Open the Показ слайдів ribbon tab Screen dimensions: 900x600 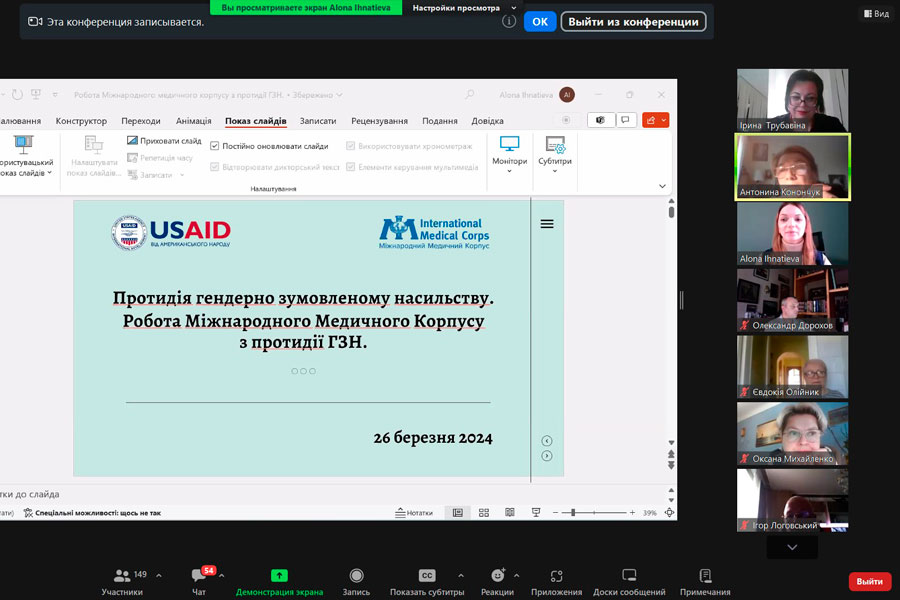(255, 121)
